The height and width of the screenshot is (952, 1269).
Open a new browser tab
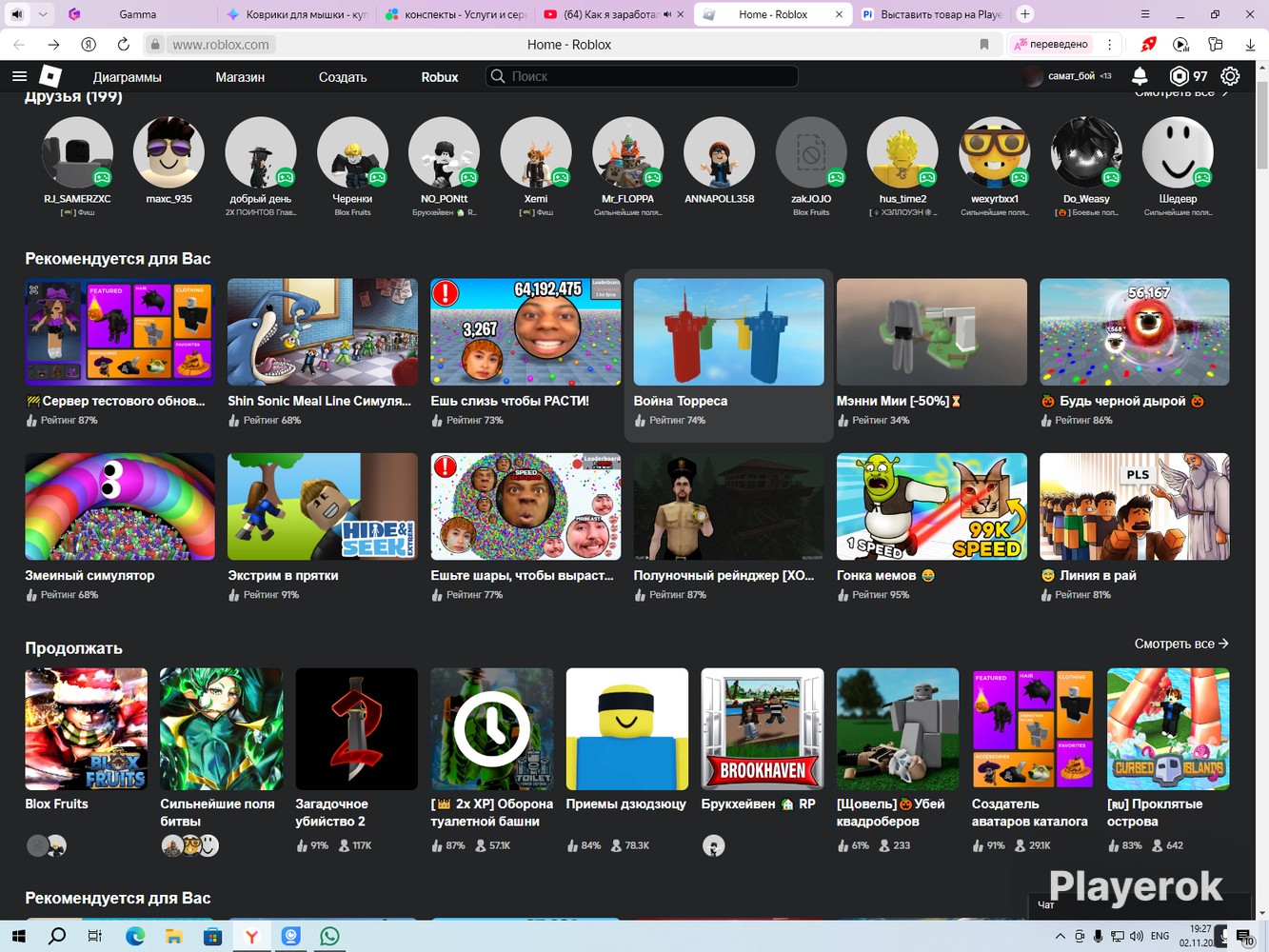1025,14
